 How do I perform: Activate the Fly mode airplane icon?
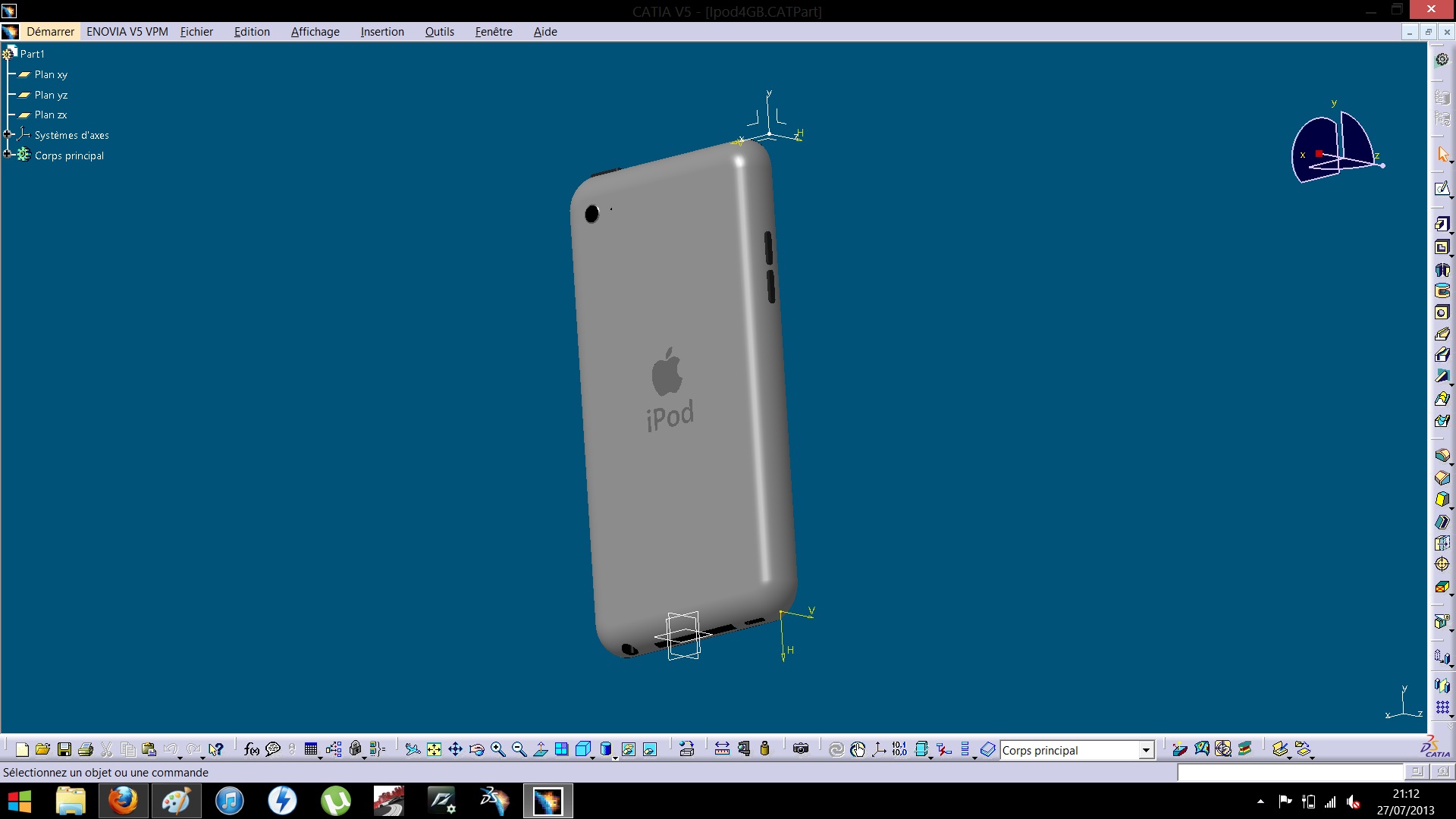(x=413, y=750)
